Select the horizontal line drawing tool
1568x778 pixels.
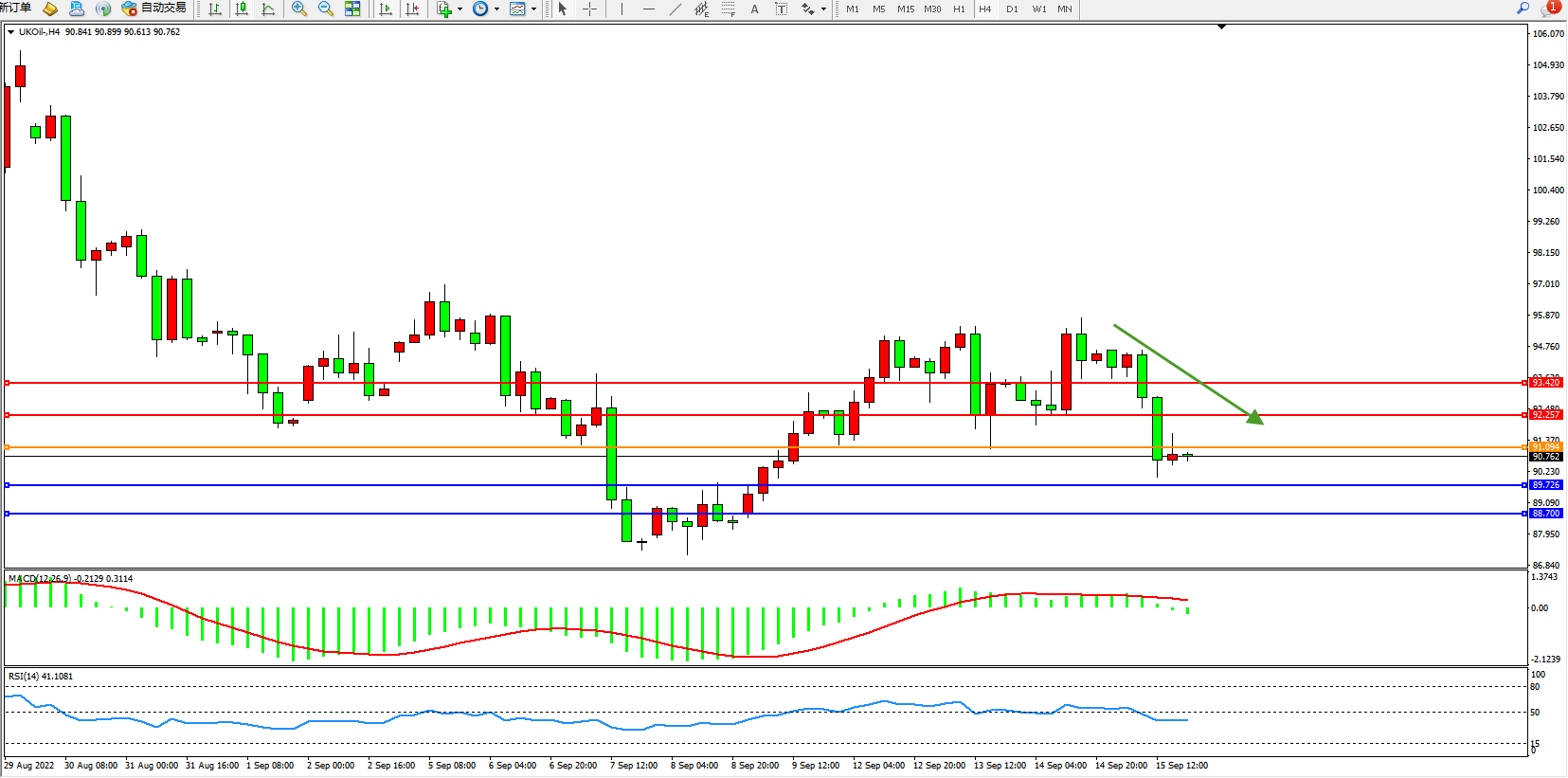point(648,9)
